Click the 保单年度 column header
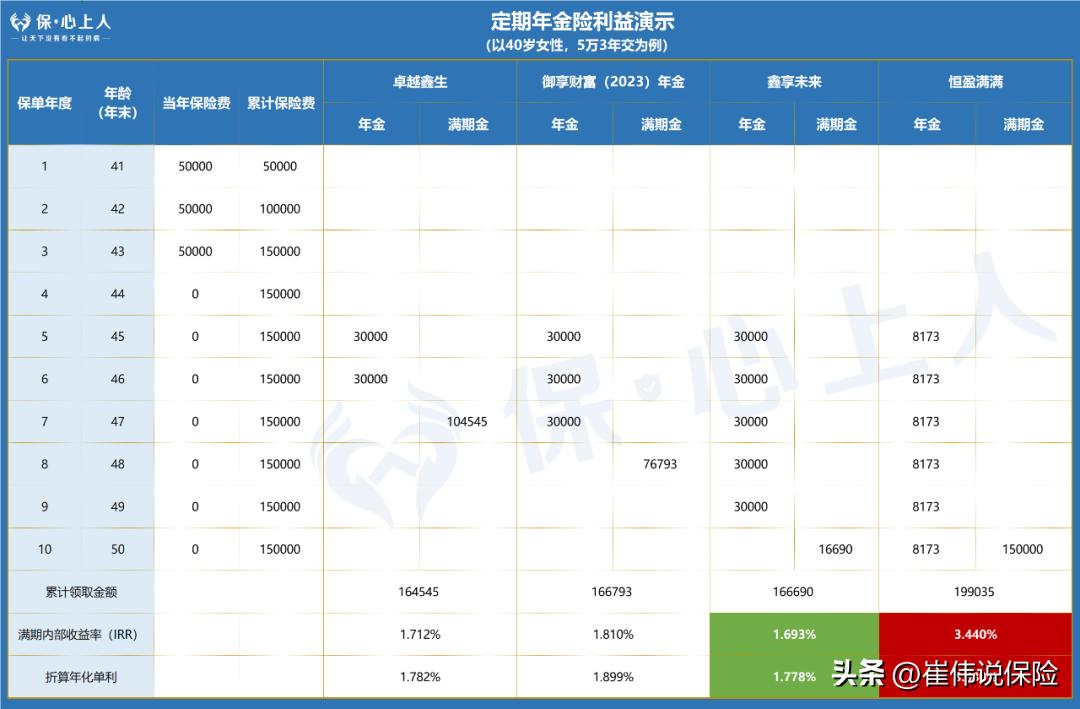1080x709 pixels. (x=45, y=103)
